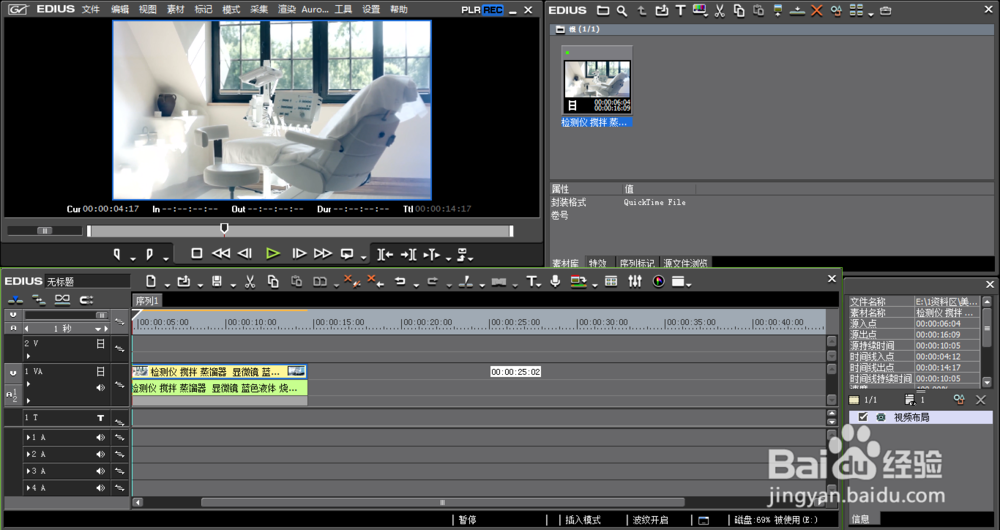Click the bin New Folder icon

[x=603, y=11]
